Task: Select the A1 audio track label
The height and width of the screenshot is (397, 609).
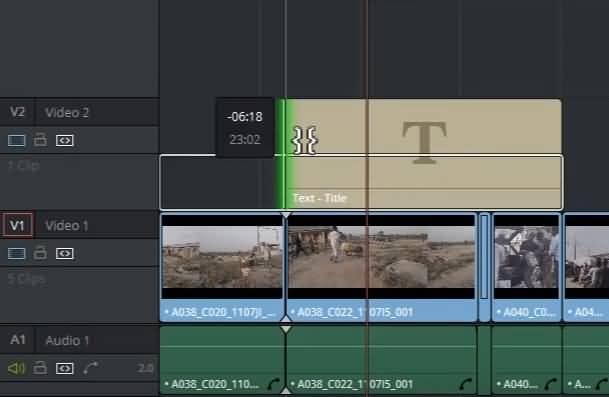Action: click(17, 340)
